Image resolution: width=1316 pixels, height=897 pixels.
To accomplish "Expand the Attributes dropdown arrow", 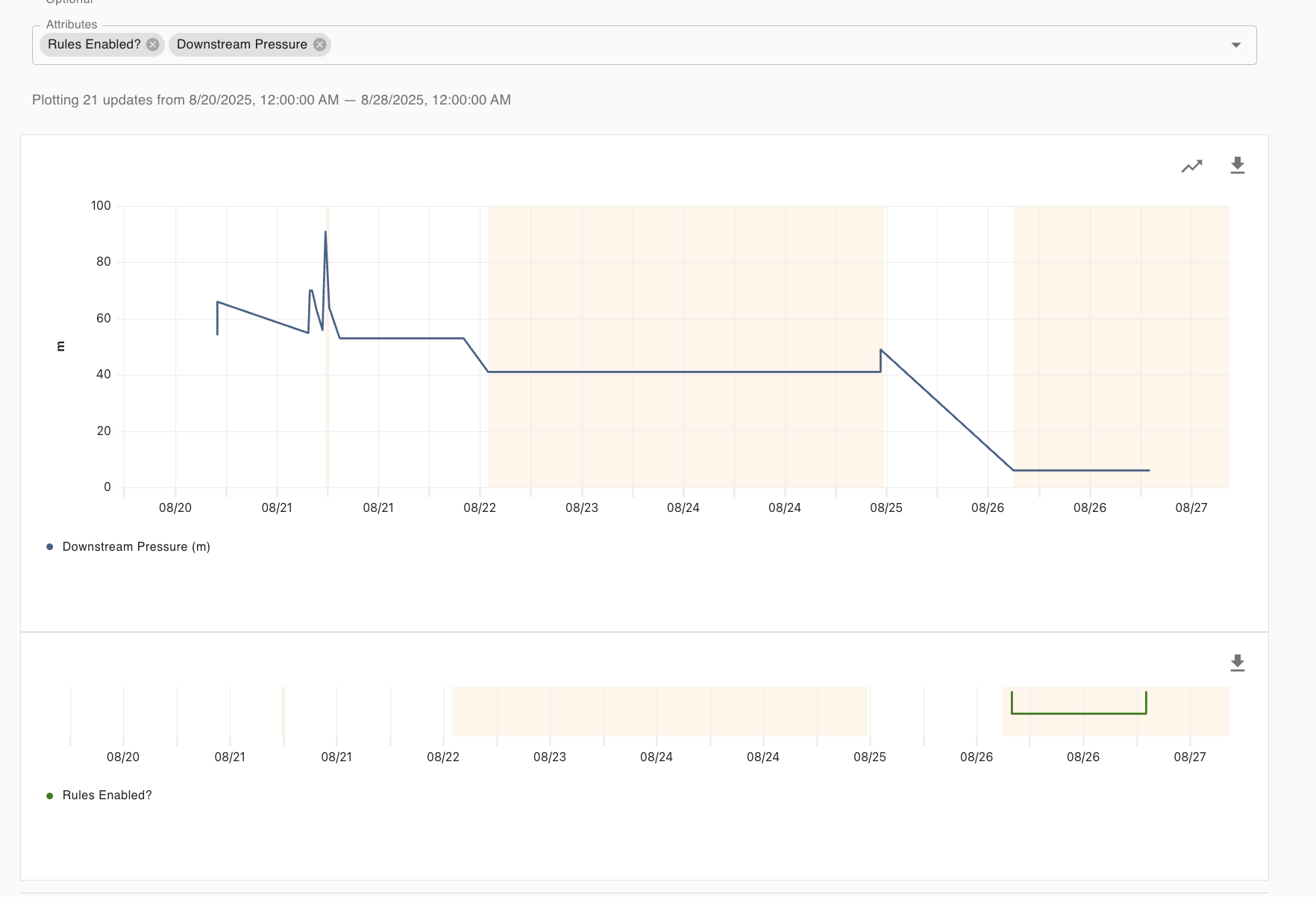I will click(1235, 46).
